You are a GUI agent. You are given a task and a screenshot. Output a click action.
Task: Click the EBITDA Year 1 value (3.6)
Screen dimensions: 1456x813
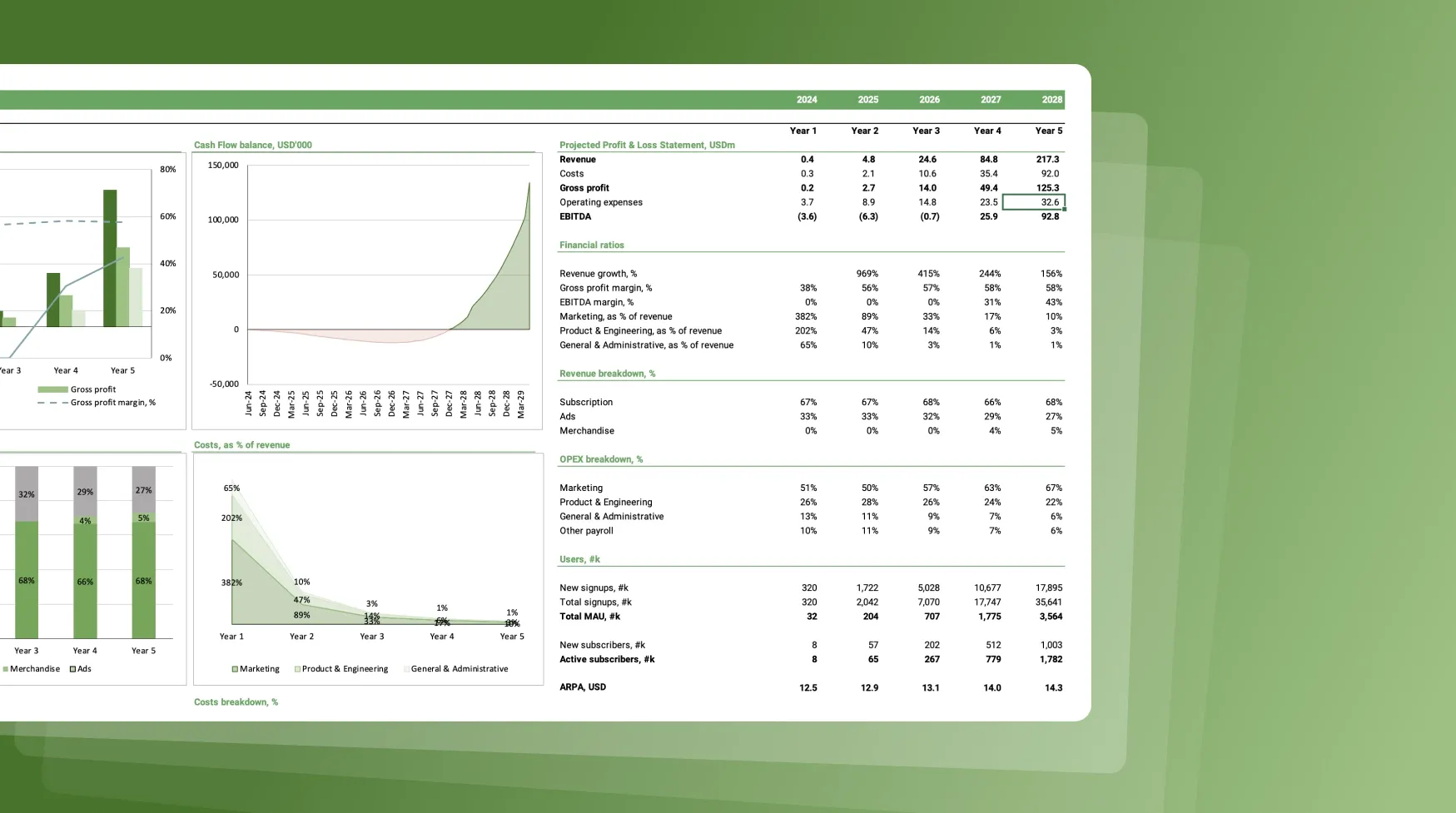click(807, 216)
